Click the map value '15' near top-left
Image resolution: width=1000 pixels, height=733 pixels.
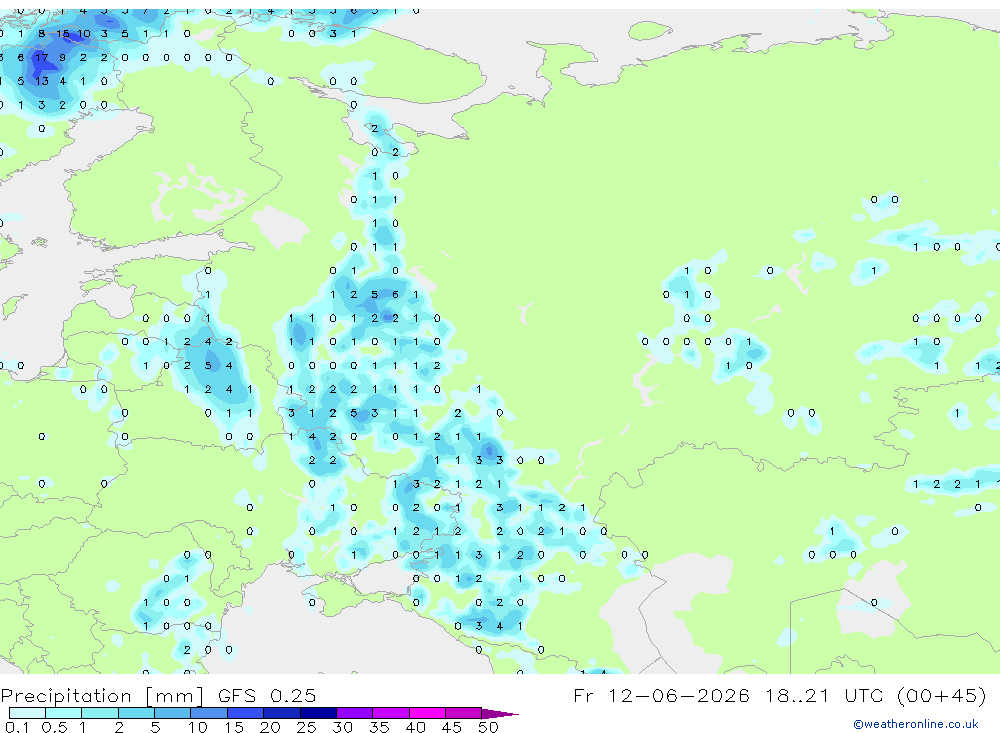point(62,34)
